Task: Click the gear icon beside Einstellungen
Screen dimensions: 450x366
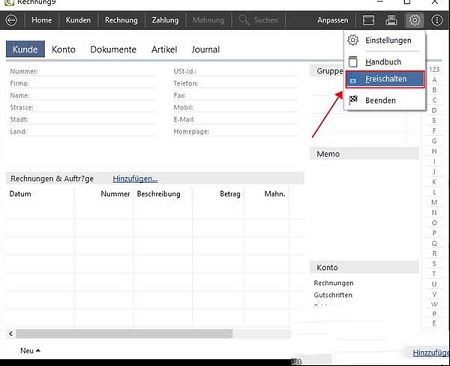Action: click(x=353, y=40)
